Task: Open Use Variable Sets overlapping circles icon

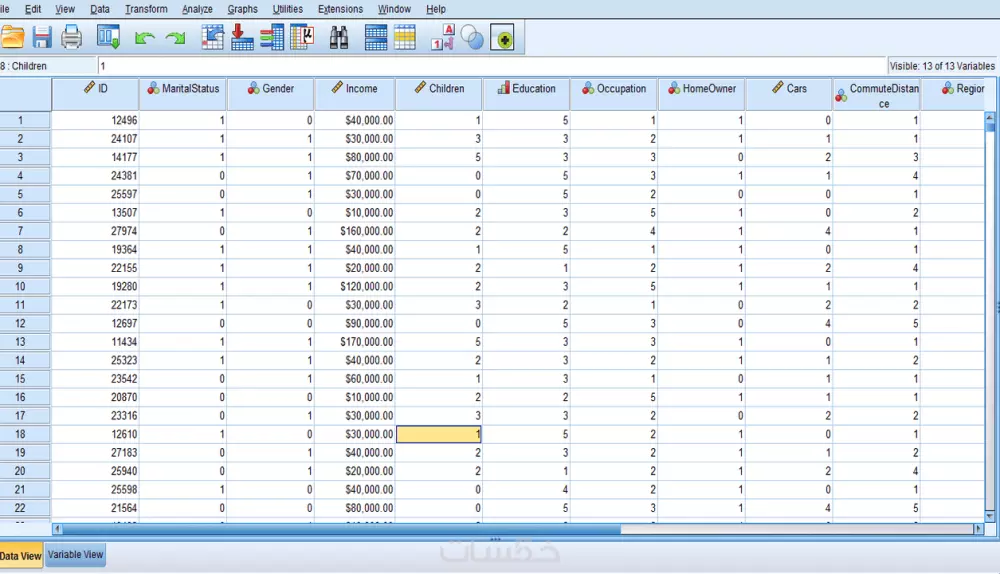Action: [x=472, y=38]
